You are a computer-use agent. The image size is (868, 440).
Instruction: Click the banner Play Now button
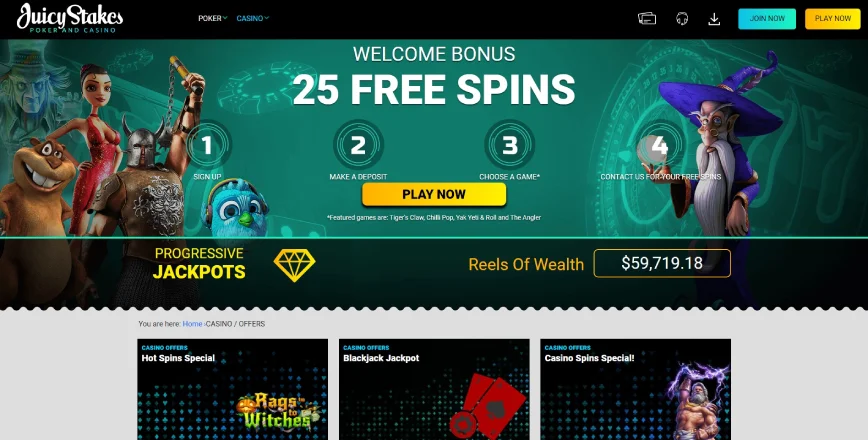pyautogui.click(x=434, y=194)
